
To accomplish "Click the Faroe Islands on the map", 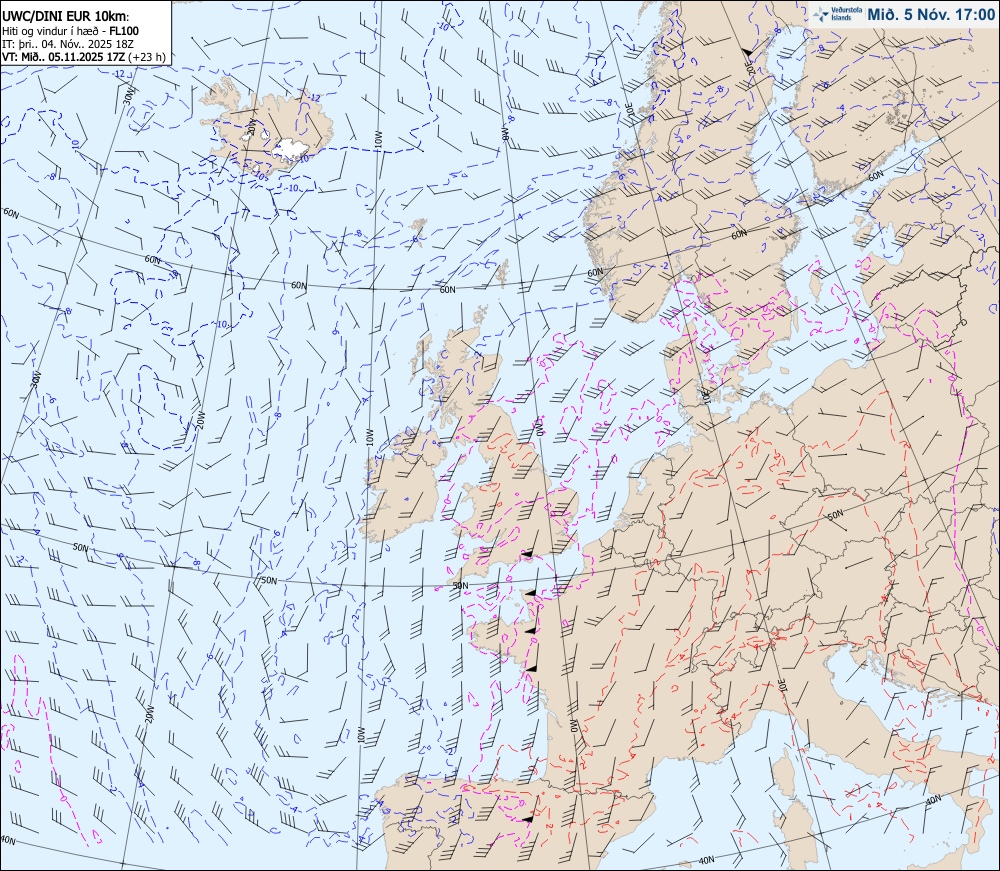I will pos(418,232).
